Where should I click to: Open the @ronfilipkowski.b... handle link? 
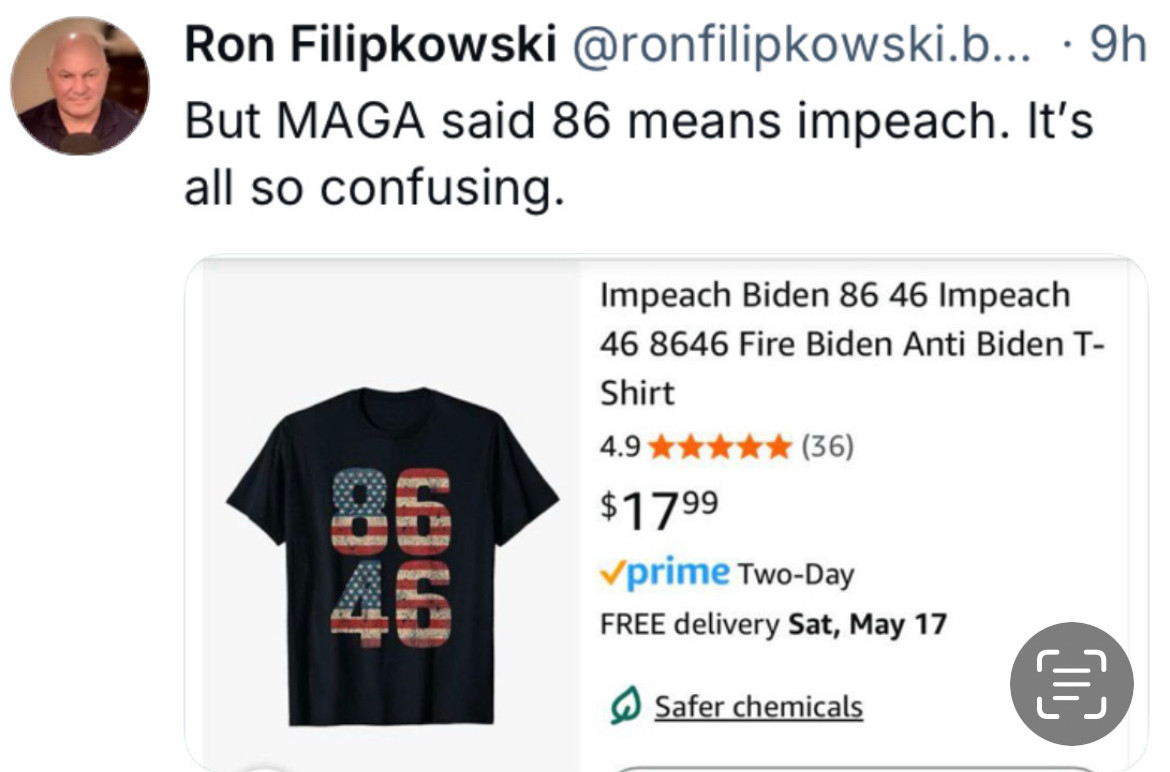(801, 45)
